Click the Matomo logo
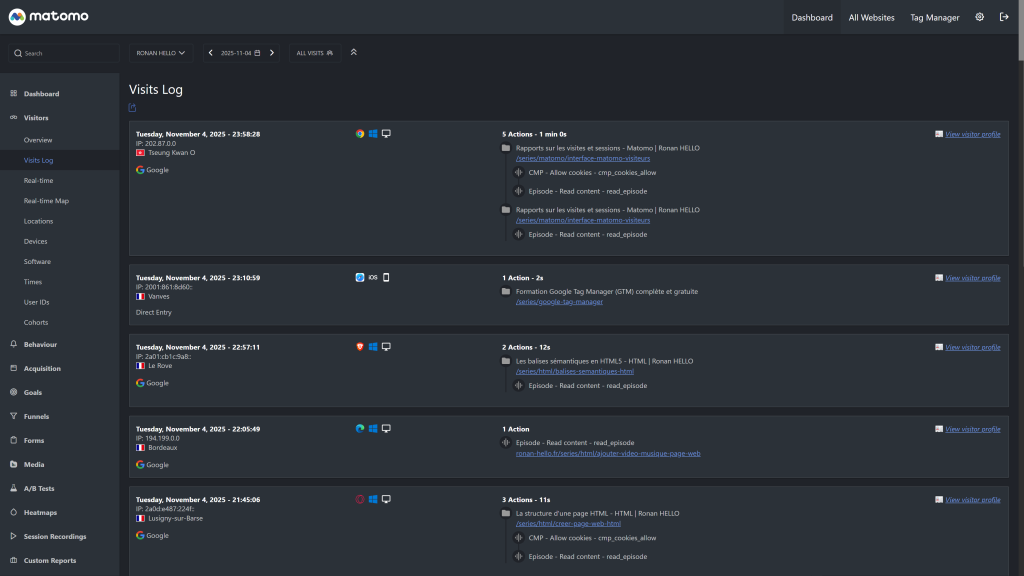Image resolution: width=1024 pixels, height=576 pixels. (x=50, y=17)
